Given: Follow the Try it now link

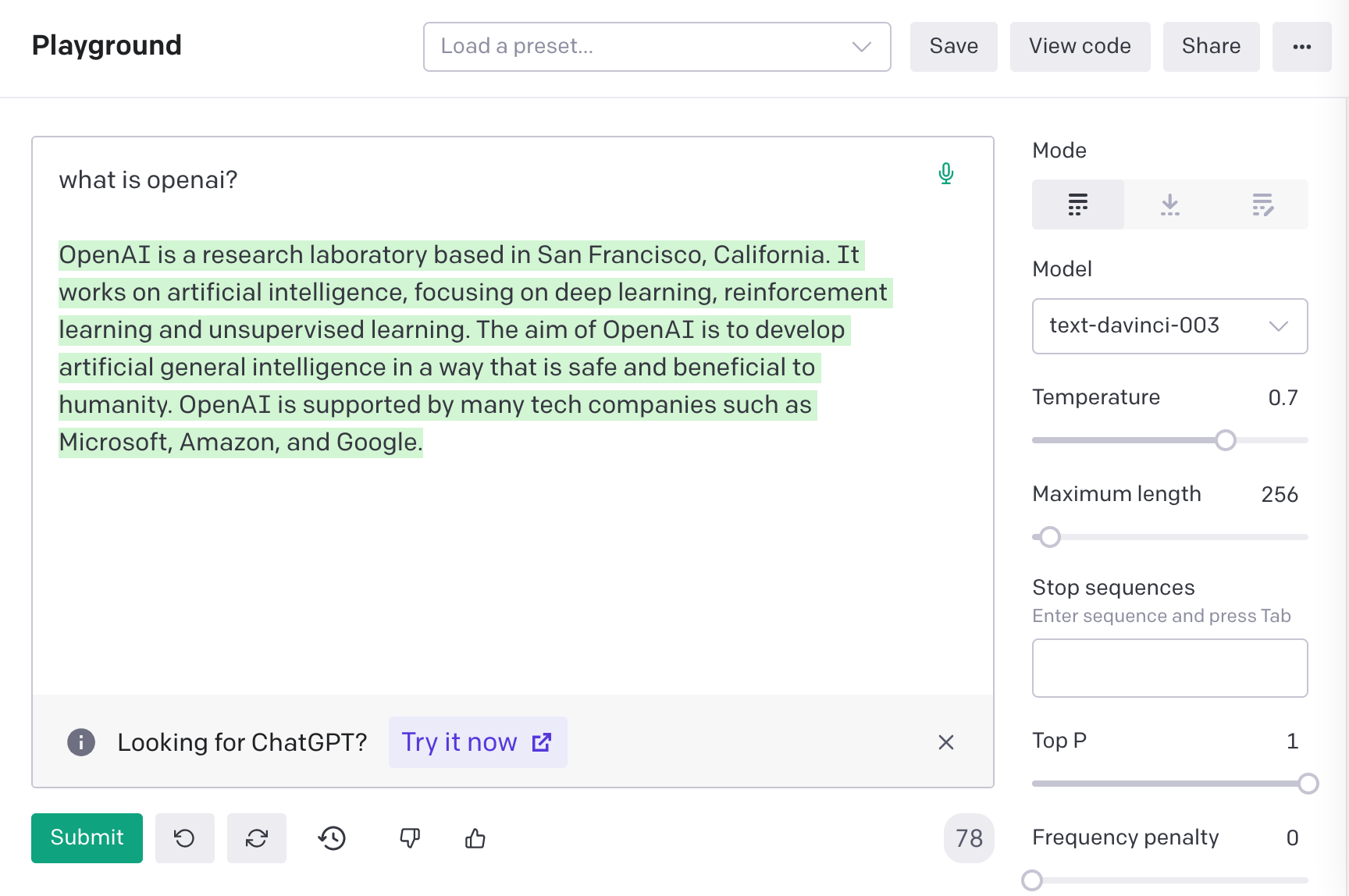Looking at the screenshot, I should (x=477, y=742).
